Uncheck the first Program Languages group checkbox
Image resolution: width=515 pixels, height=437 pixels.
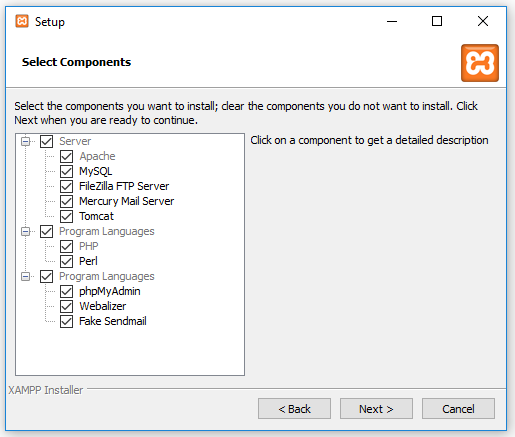coord(46,231)
